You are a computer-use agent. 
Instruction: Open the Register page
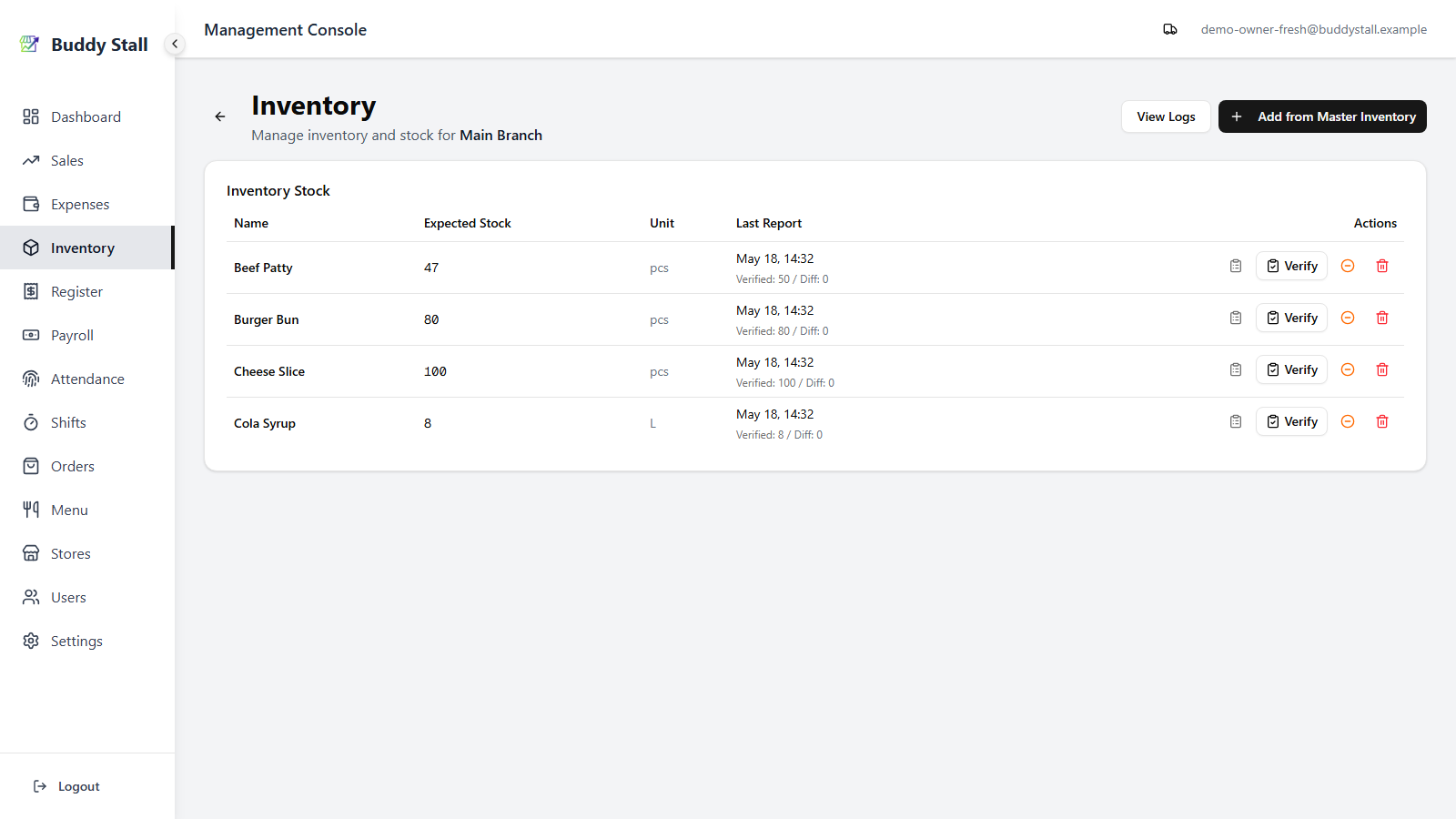pyautogui.click(x=86, y=291)
